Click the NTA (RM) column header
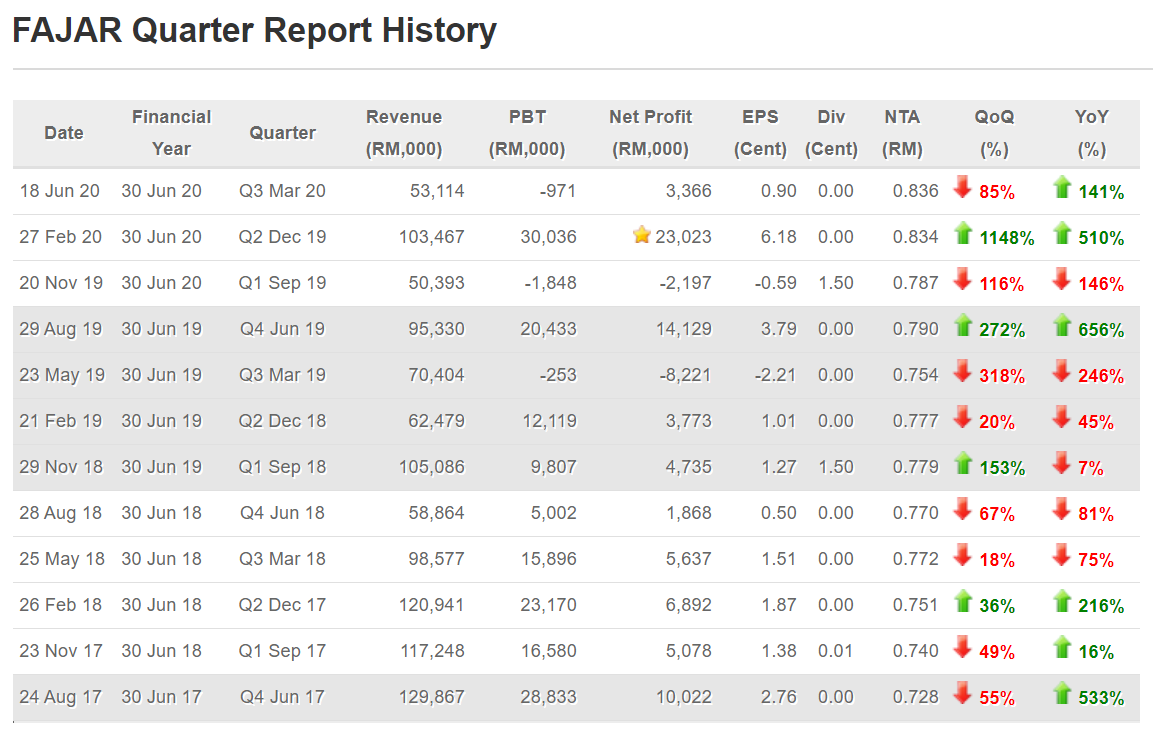 point(902,133)
